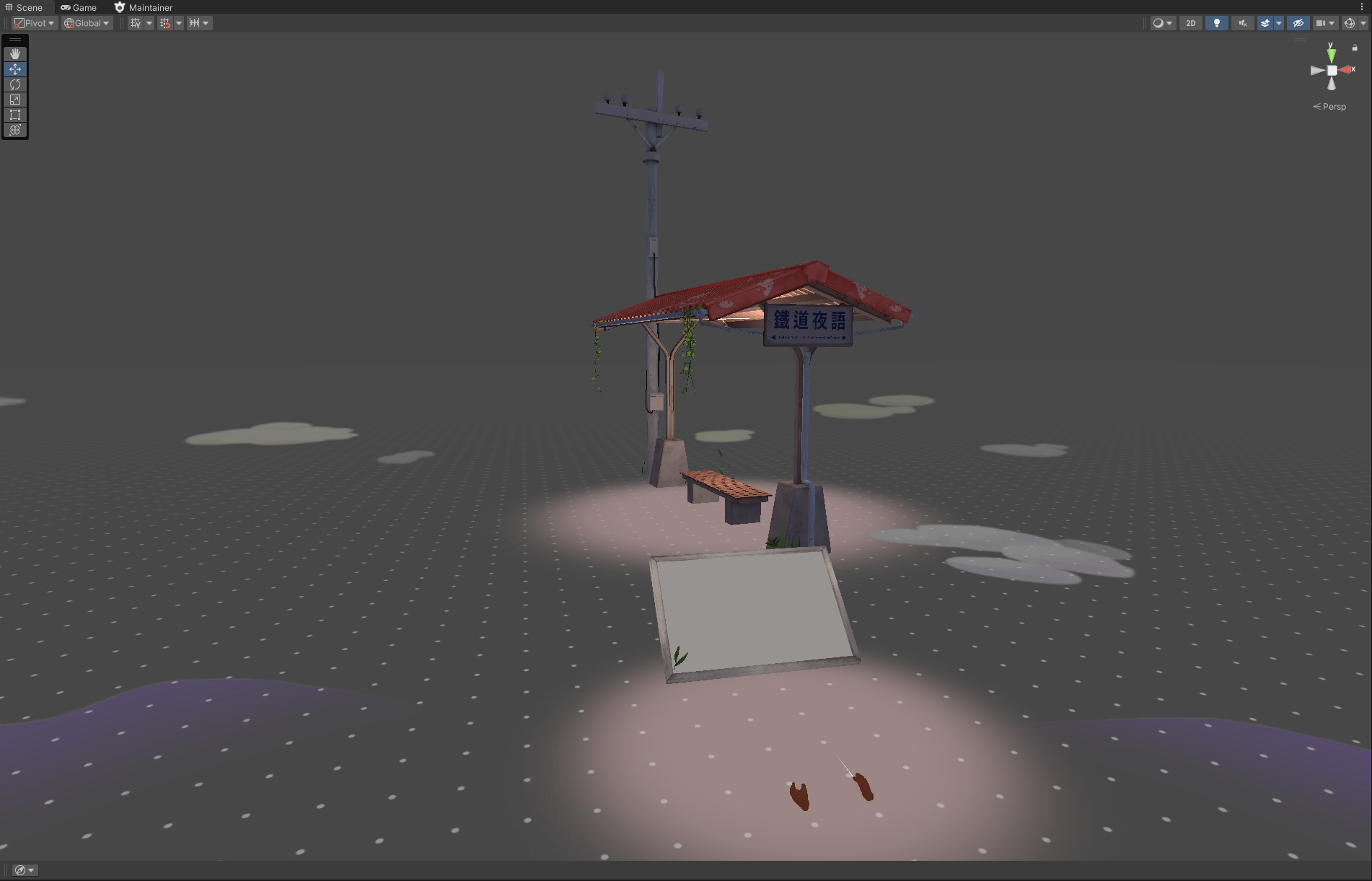Screen dimensions: 1372x881
Task: Open the Pivot handle position dropdown
Action: pos(34,23)
